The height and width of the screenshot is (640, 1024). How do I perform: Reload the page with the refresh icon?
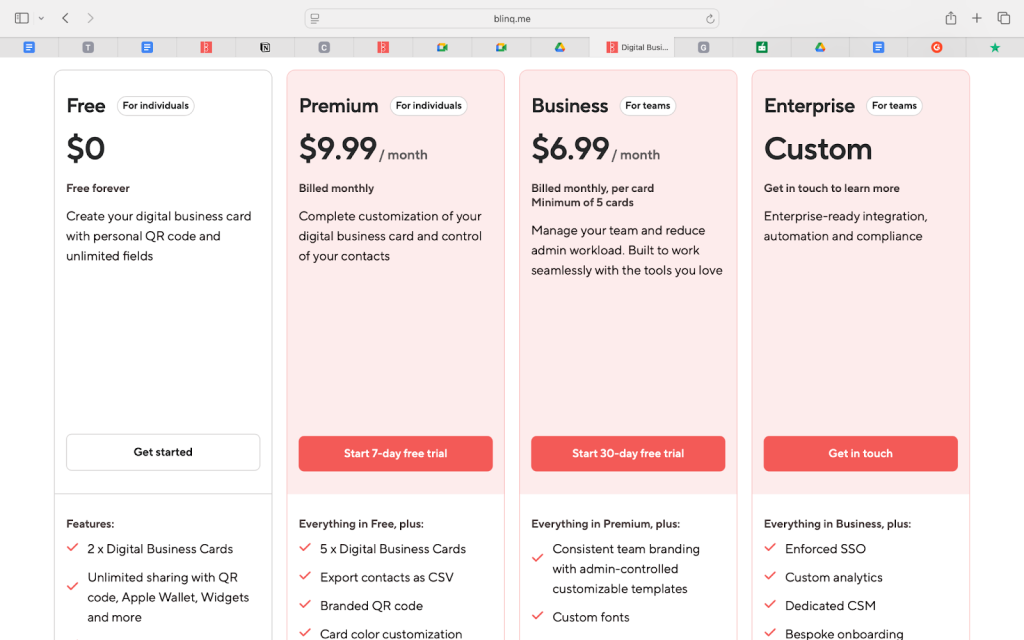tap(710, 18)
